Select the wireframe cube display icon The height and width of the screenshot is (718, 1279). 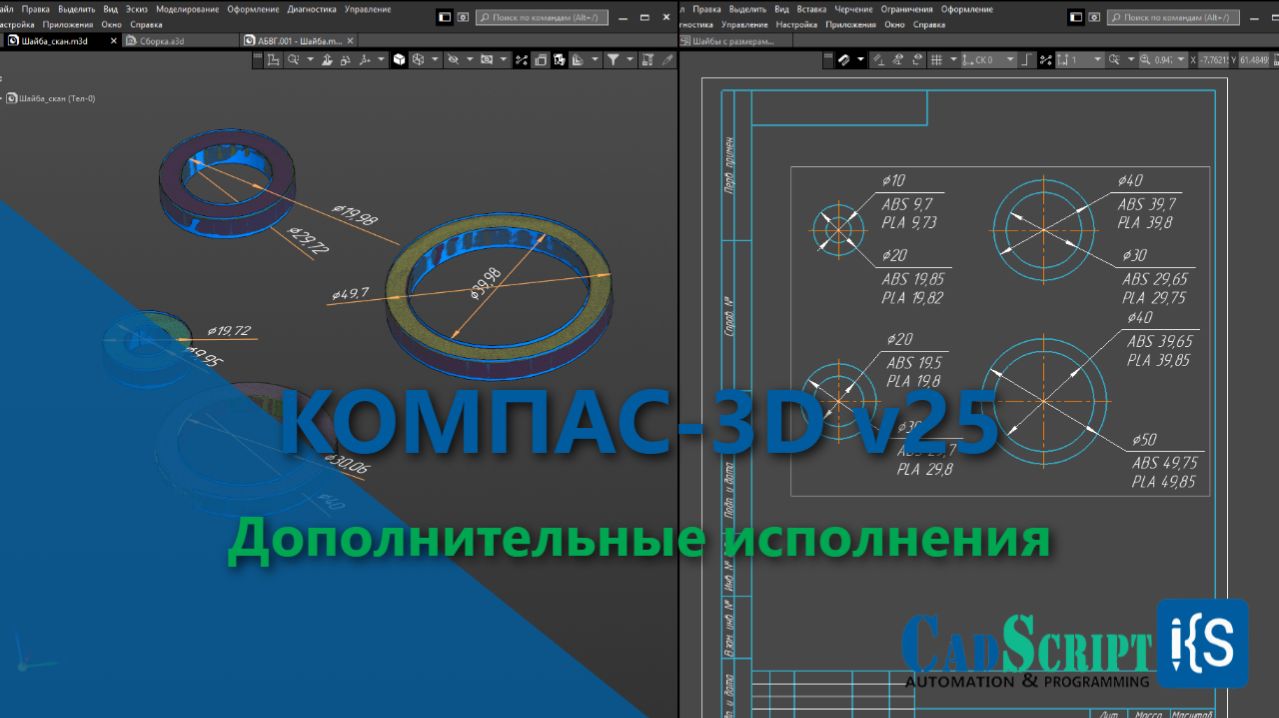coord(418,60)
